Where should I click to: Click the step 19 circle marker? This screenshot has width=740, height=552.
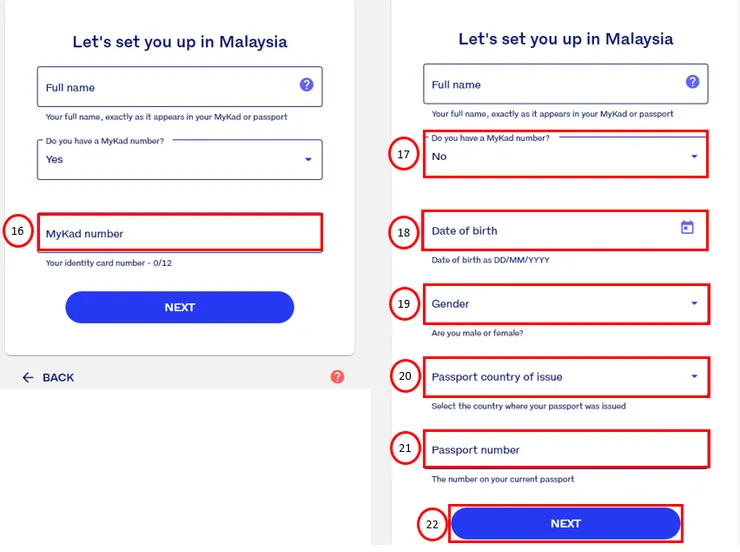tap(404, 304)
